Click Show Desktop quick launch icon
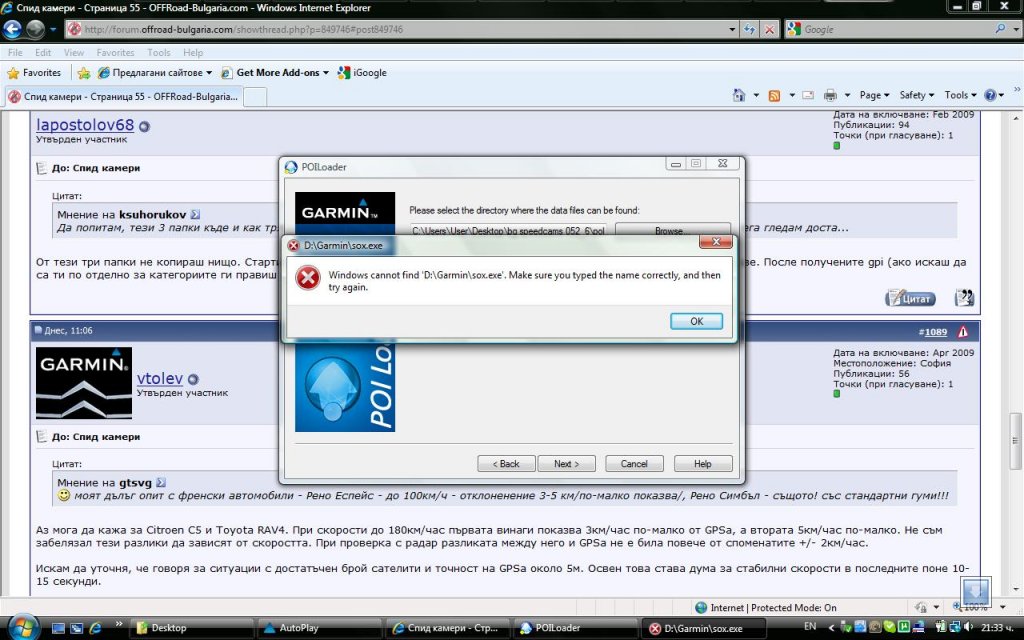Image resolution: width=1024 pixels, height=640 pixels. (58, 628)
